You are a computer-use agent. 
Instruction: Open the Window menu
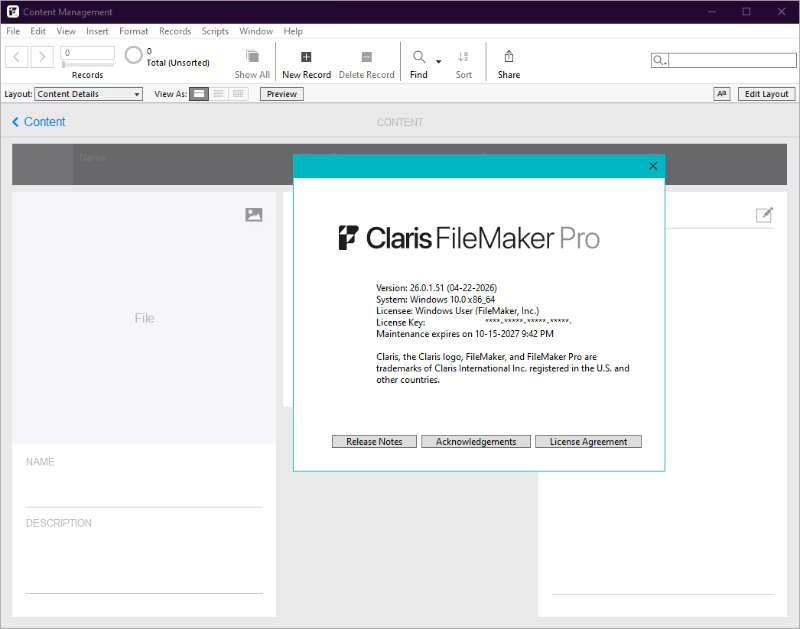256,32
